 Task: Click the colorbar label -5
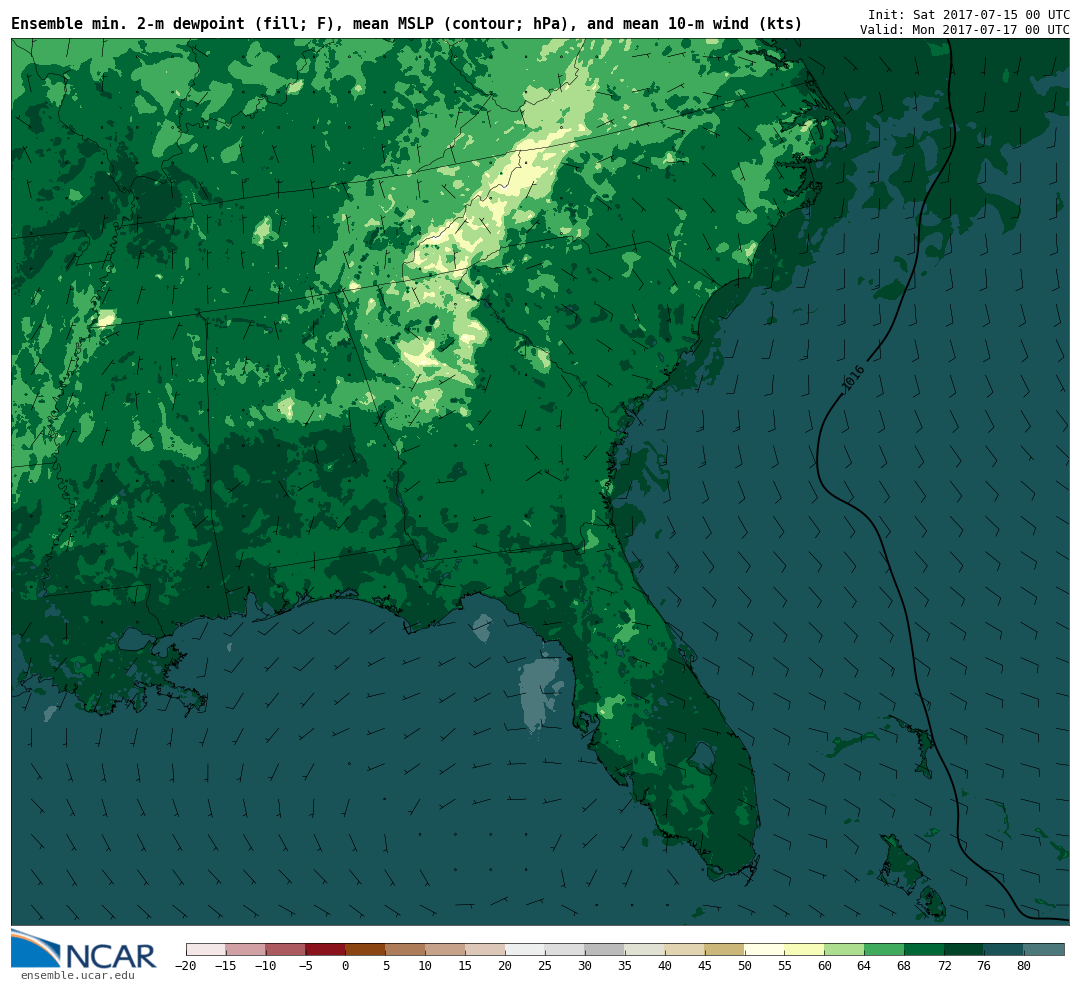pyautogui.click(x=305, y=966)
